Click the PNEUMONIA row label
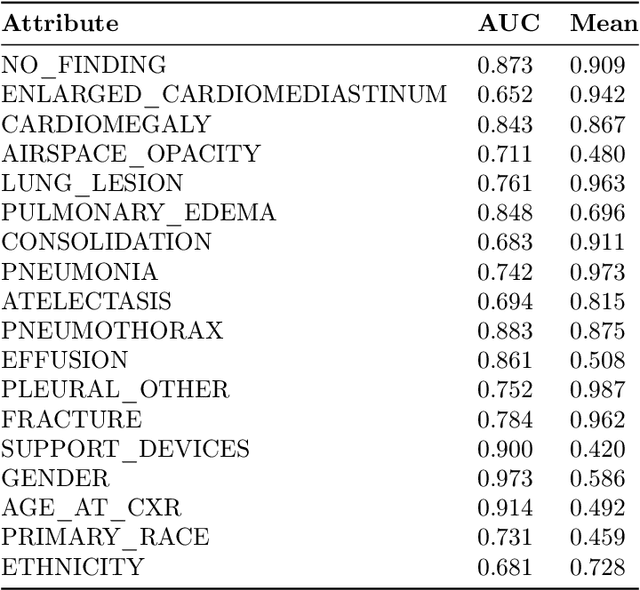 79,272
